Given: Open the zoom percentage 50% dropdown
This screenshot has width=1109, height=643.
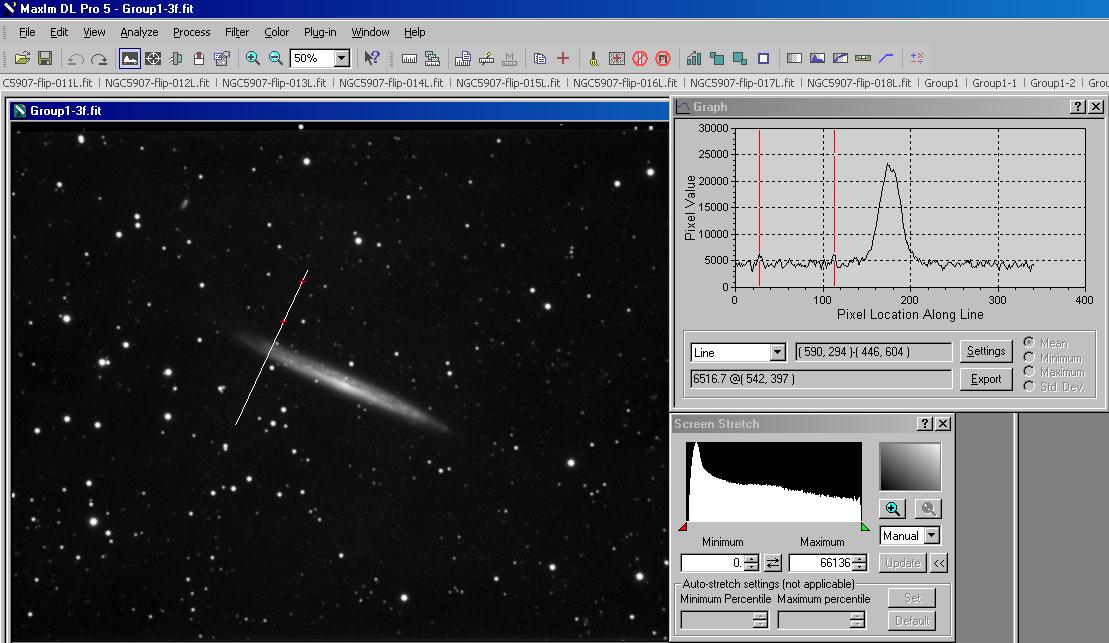Looking at the screenshot, I should click(x=341, y=59).
